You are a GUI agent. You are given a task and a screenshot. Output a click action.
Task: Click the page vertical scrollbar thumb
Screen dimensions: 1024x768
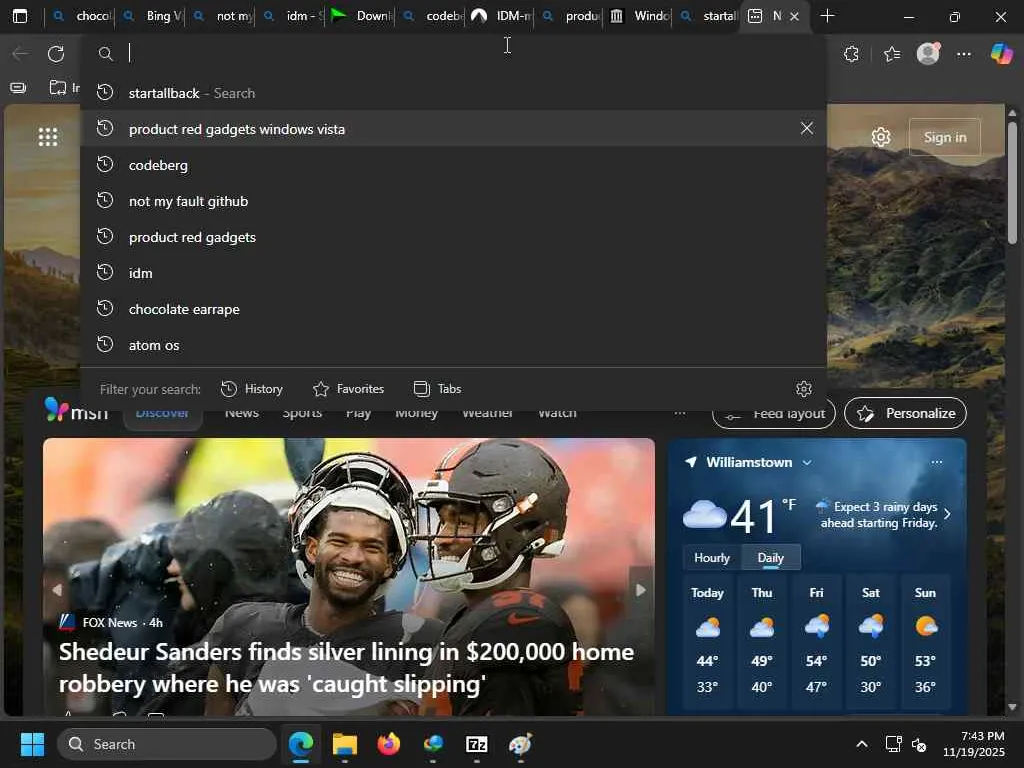(x=1012, y=183)
